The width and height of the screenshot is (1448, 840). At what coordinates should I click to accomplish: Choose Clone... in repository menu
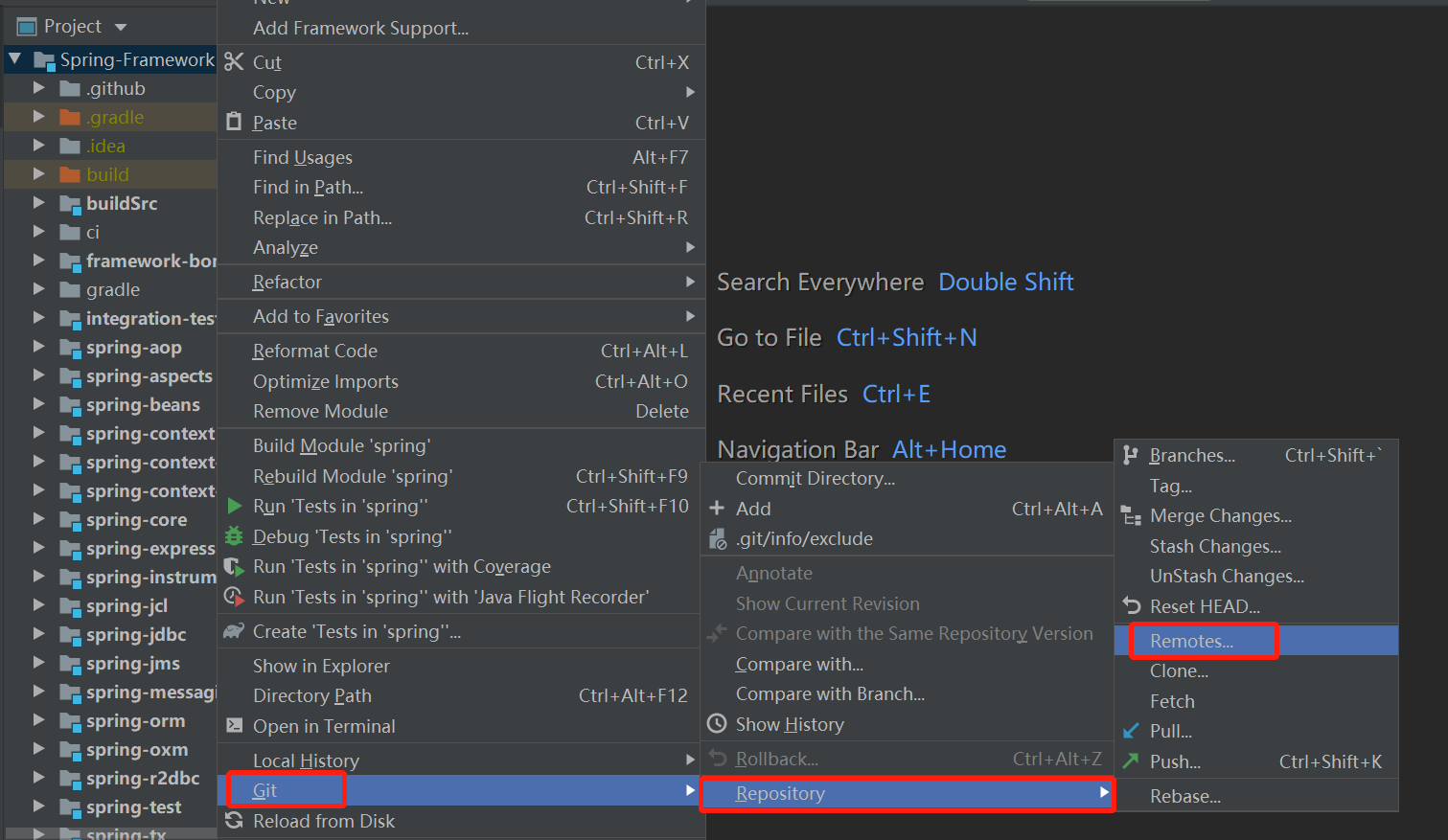click(x=1256, y=670)
